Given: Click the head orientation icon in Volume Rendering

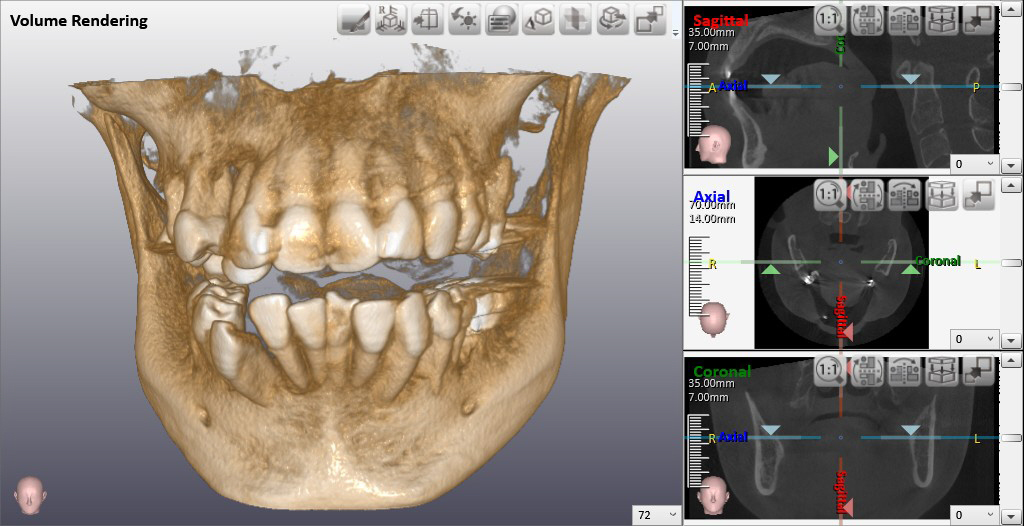Looking at the screenshot, I should click(x=30, y=493).
